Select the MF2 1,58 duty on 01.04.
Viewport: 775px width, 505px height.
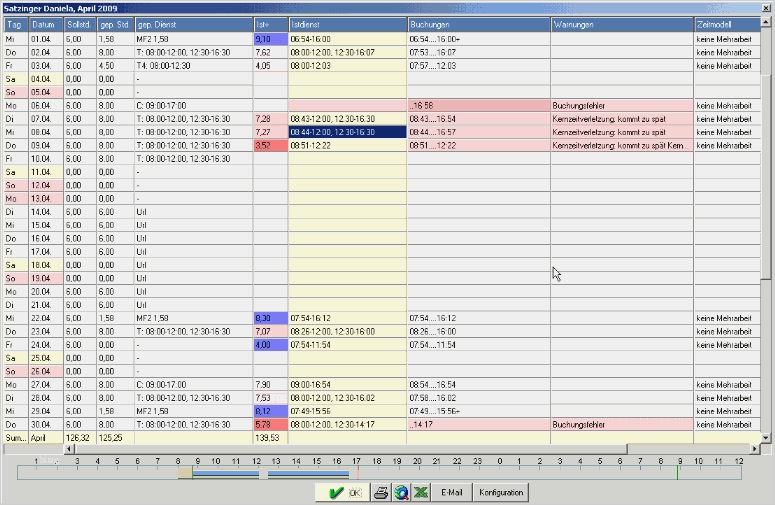[x=193, y=39]
